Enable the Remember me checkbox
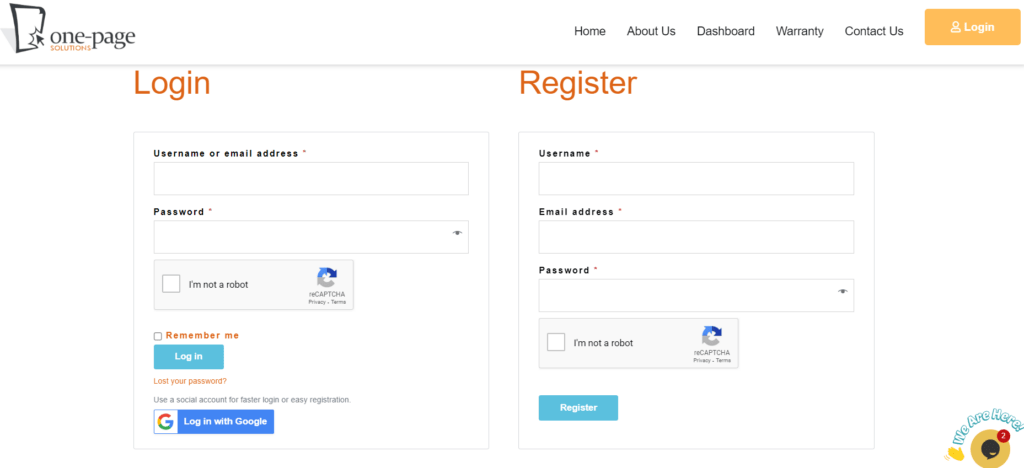Screen dimensions: 1024x468 [158, 336]
